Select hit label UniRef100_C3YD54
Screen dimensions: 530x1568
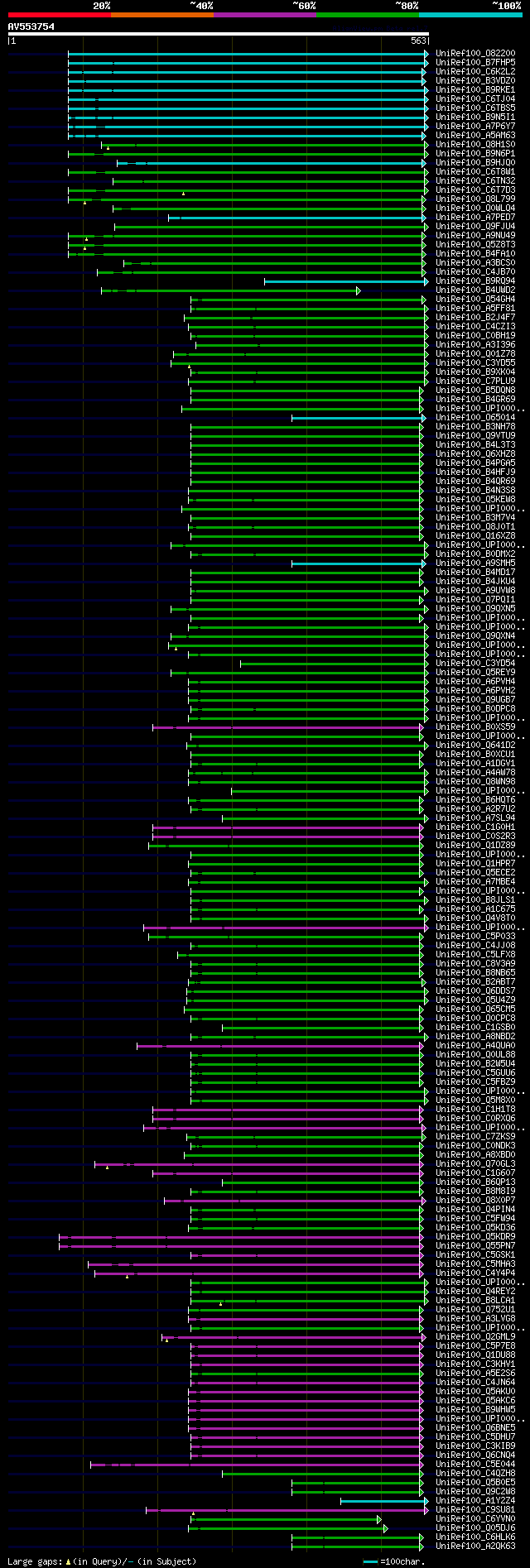(476, 664)
